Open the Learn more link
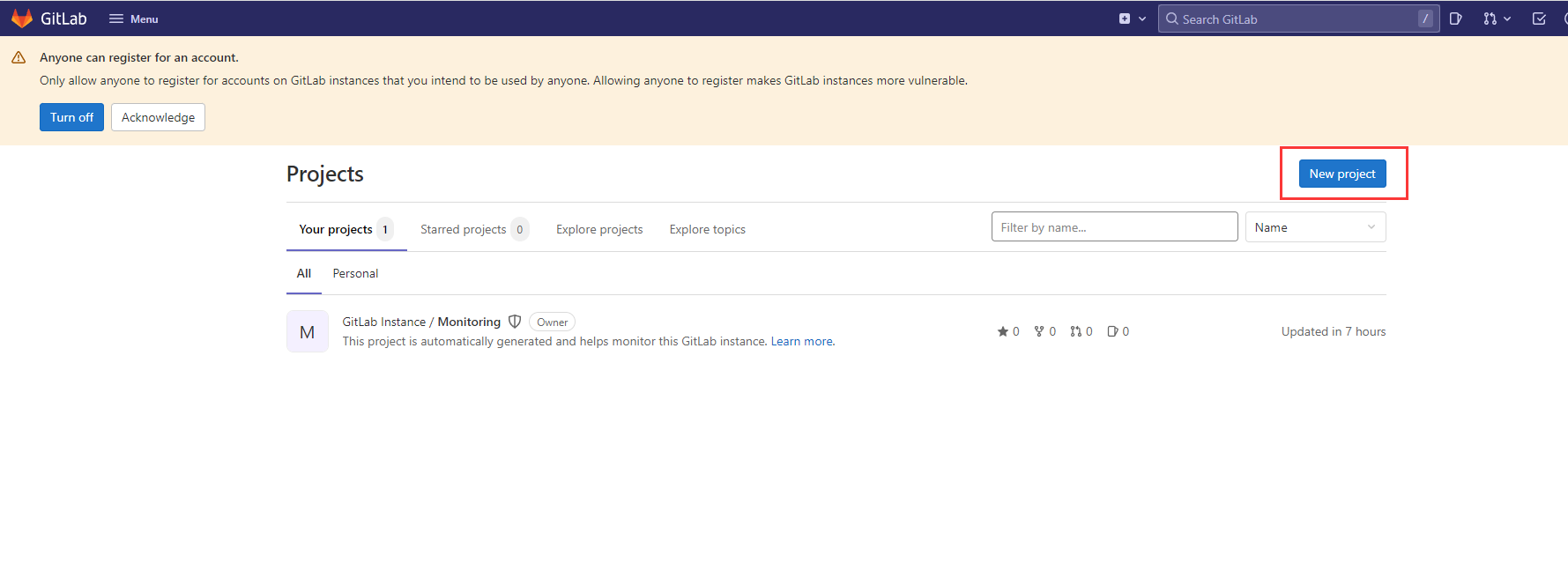 pos(802,342)
